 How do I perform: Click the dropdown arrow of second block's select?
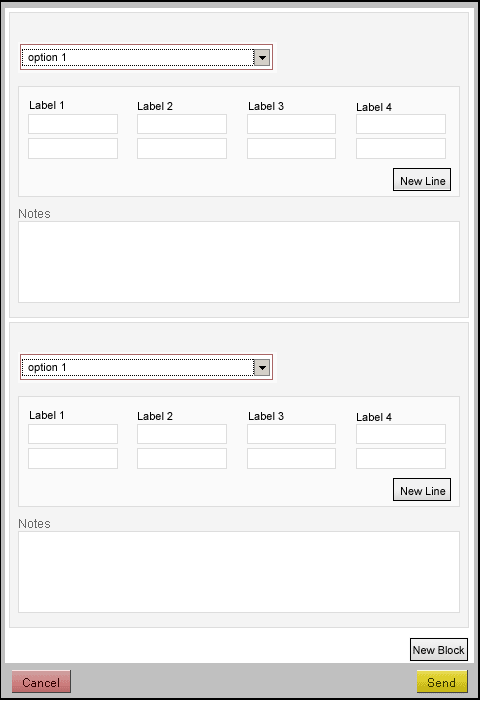pos(262,368)
